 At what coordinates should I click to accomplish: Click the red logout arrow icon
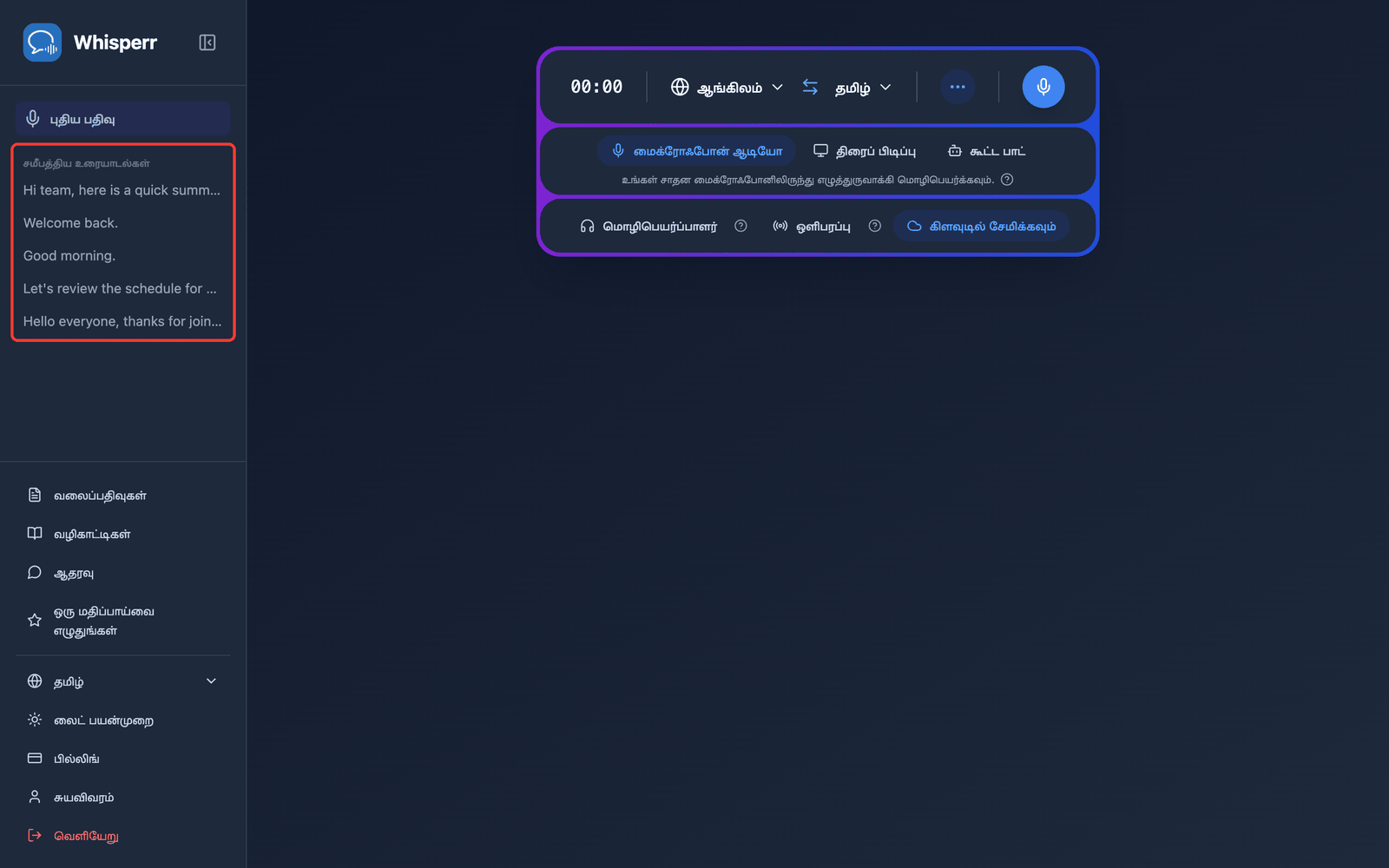point(35,835)
